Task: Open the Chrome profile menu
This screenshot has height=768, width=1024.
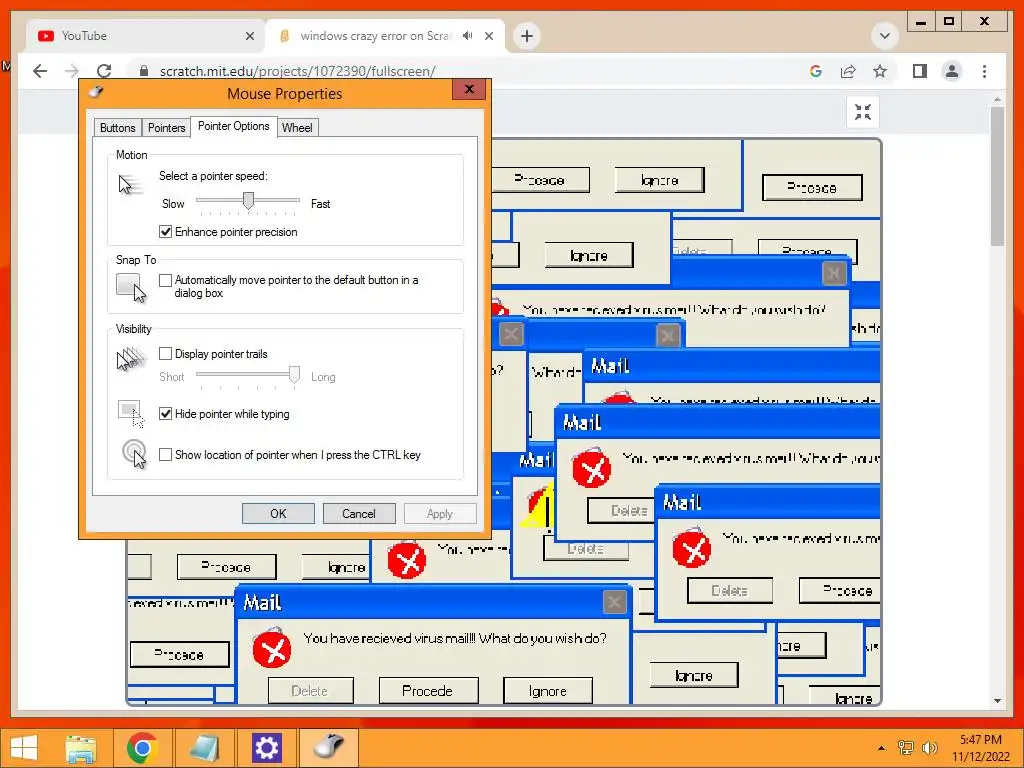Action: (x=952, y=71)
